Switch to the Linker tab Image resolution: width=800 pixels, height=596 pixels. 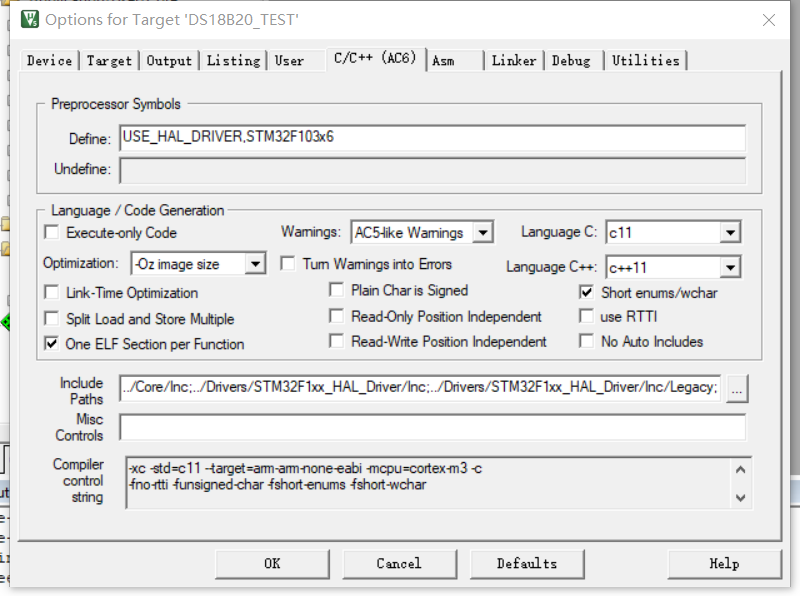(x=514, y=61)
